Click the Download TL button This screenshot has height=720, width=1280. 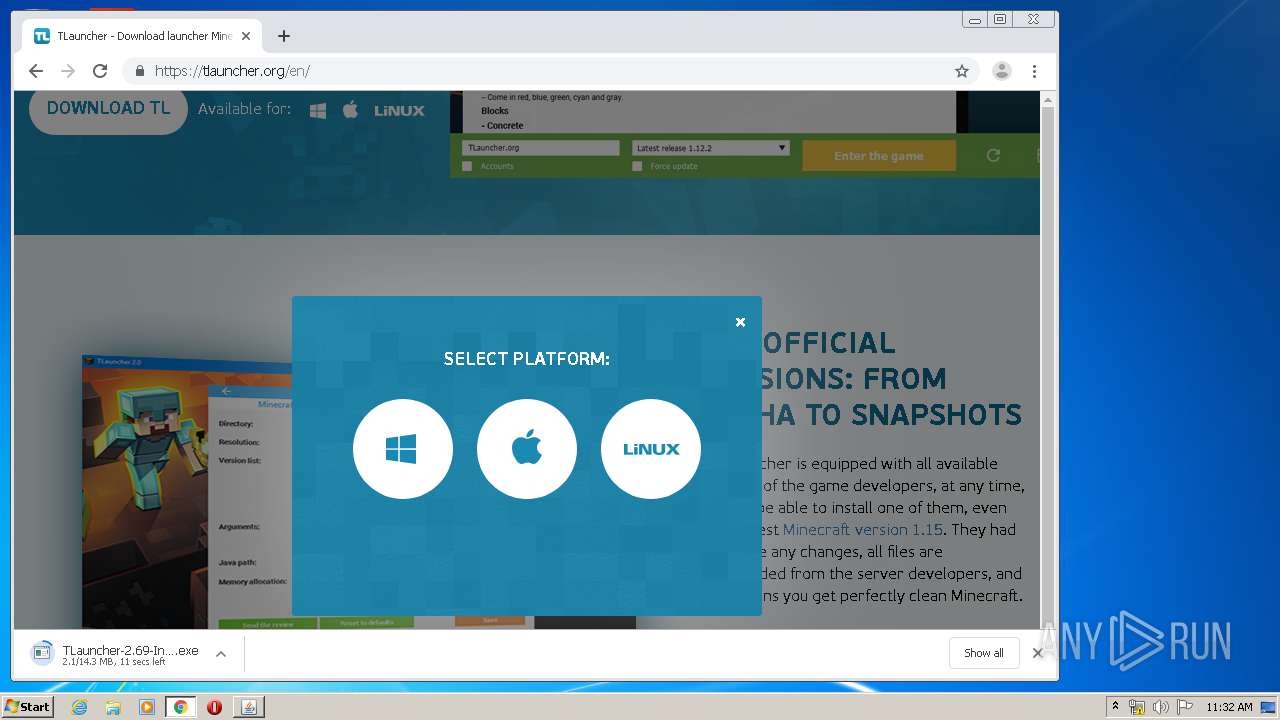coord(108,109)
